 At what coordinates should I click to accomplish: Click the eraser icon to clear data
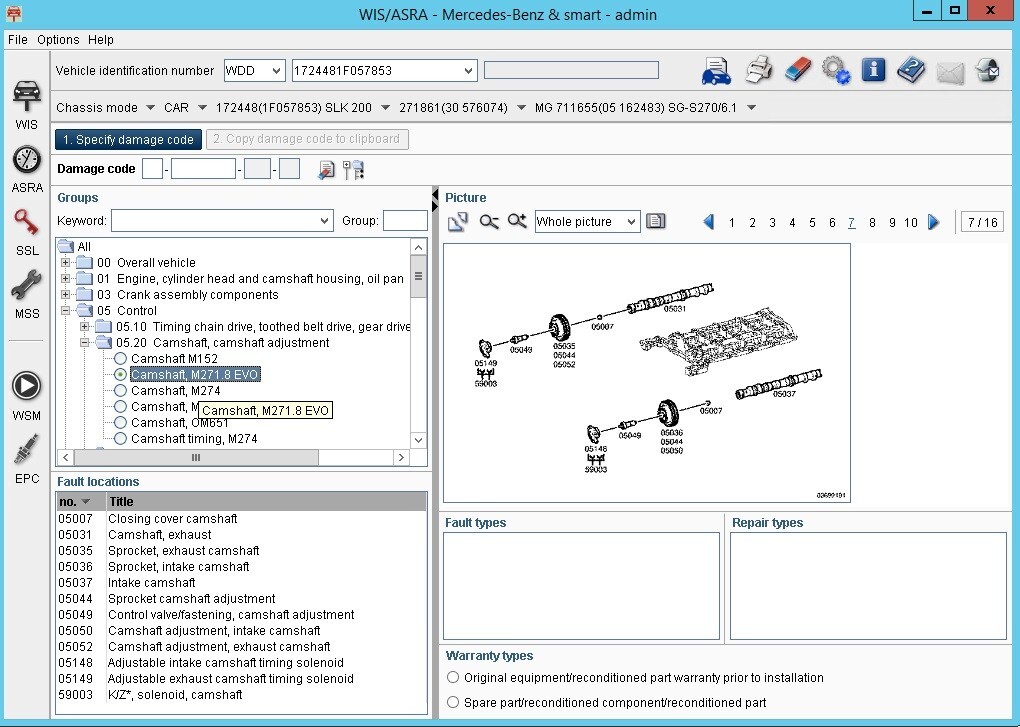tap(797, 70)
